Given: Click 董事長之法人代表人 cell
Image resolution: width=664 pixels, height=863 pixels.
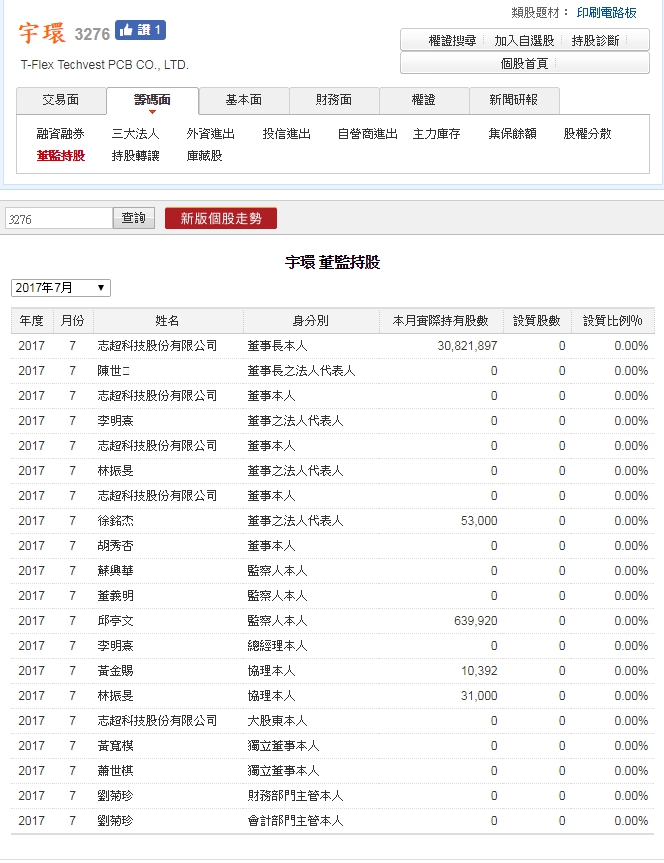Looking at the screenshot, I should tap(301, 371).
